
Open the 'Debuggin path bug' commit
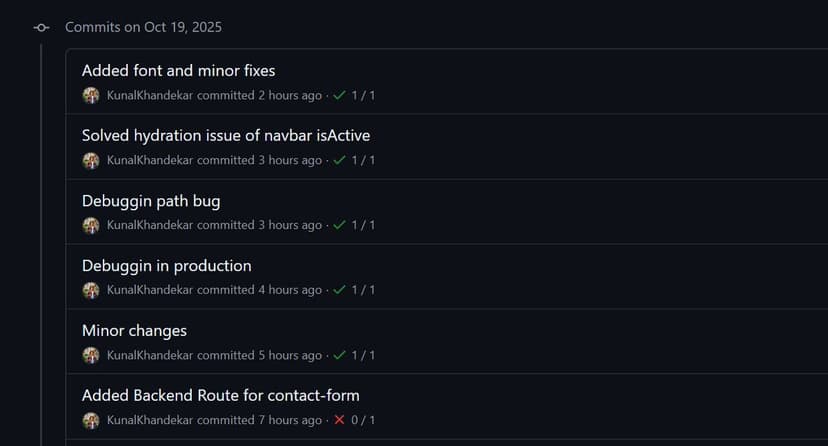151,201
